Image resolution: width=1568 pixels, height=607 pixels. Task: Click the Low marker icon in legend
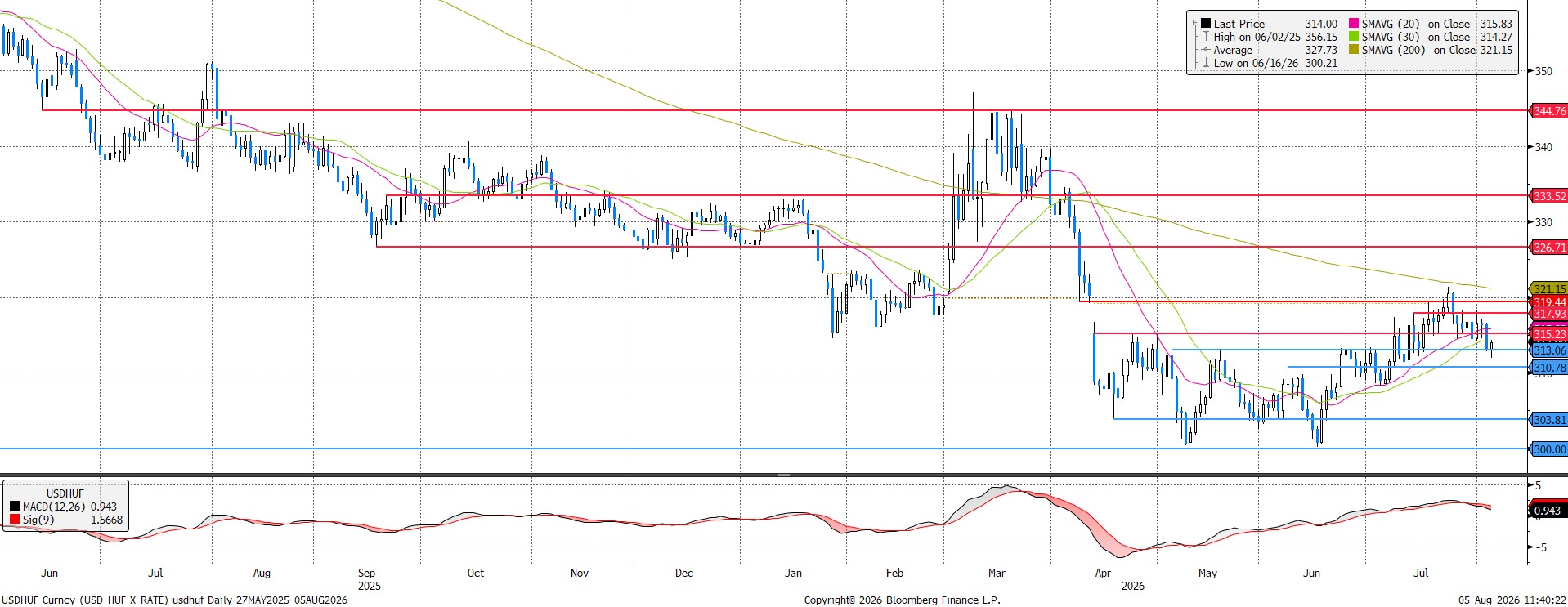[x=1206, y=62]
